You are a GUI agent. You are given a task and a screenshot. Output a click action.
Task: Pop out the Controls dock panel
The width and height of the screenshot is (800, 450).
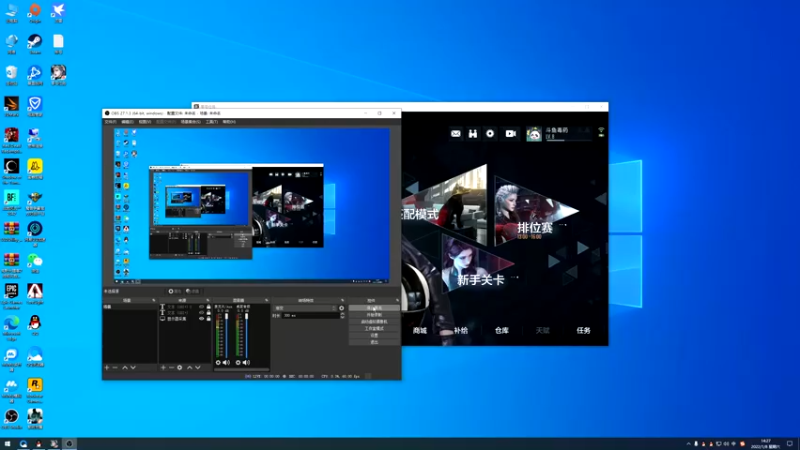[x=397, y=300]
